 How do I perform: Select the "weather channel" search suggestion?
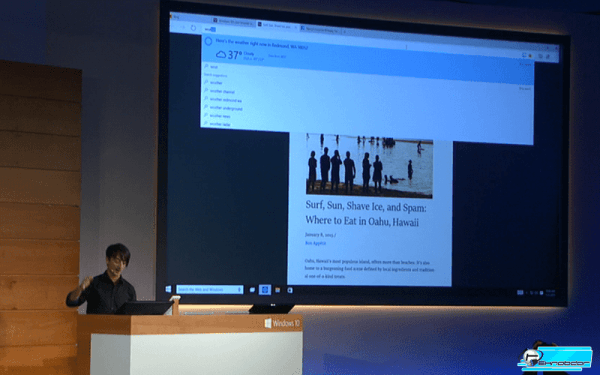pos(222,91)
